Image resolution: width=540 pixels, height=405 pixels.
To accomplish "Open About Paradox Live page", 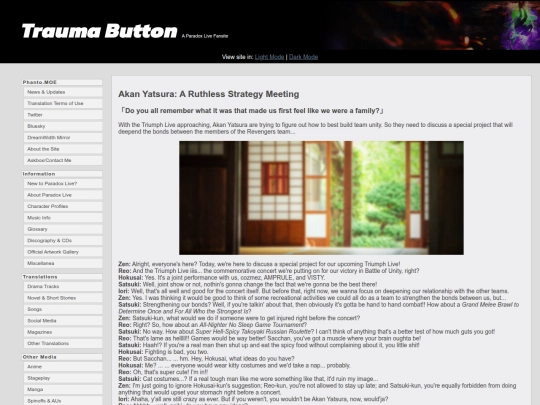I will tap(63, 195).
